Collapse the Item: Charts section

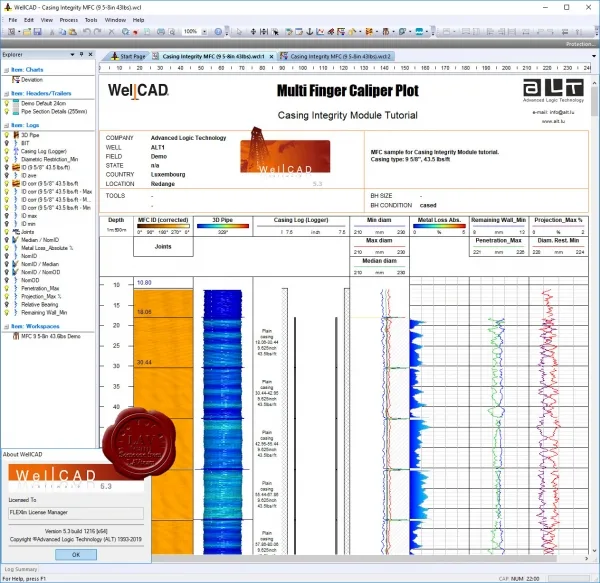(7, 70)
